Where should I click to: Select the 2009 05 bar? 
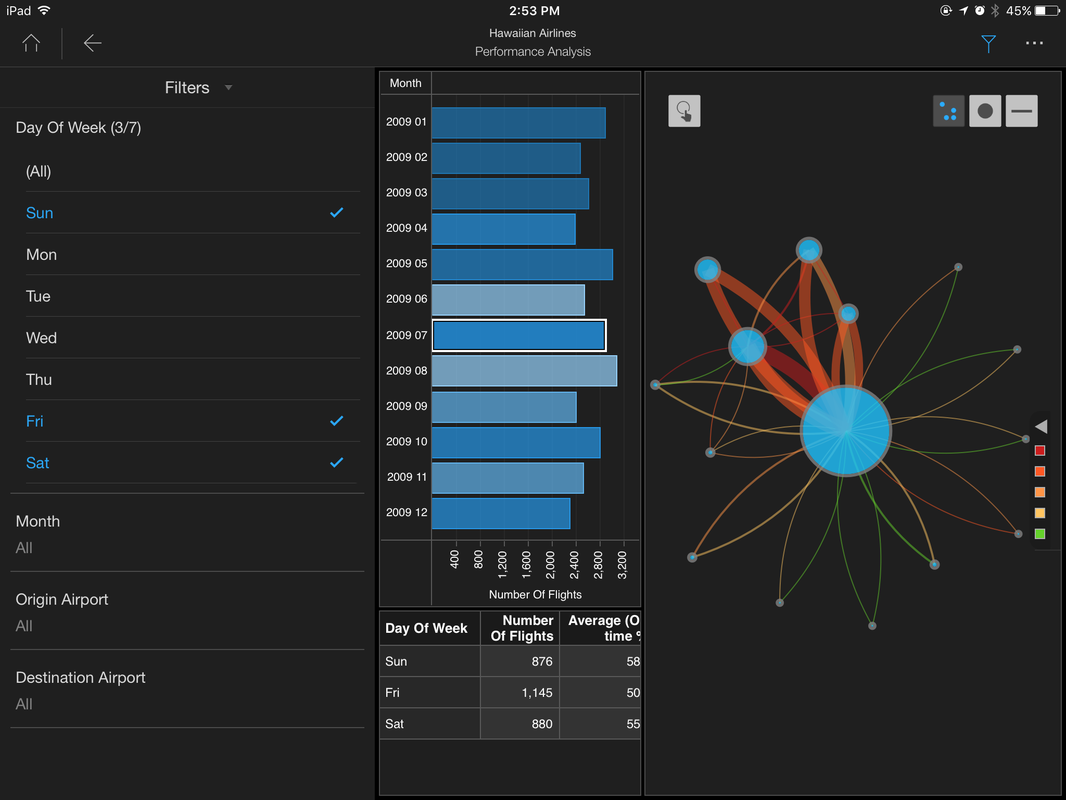coord(522,264)
